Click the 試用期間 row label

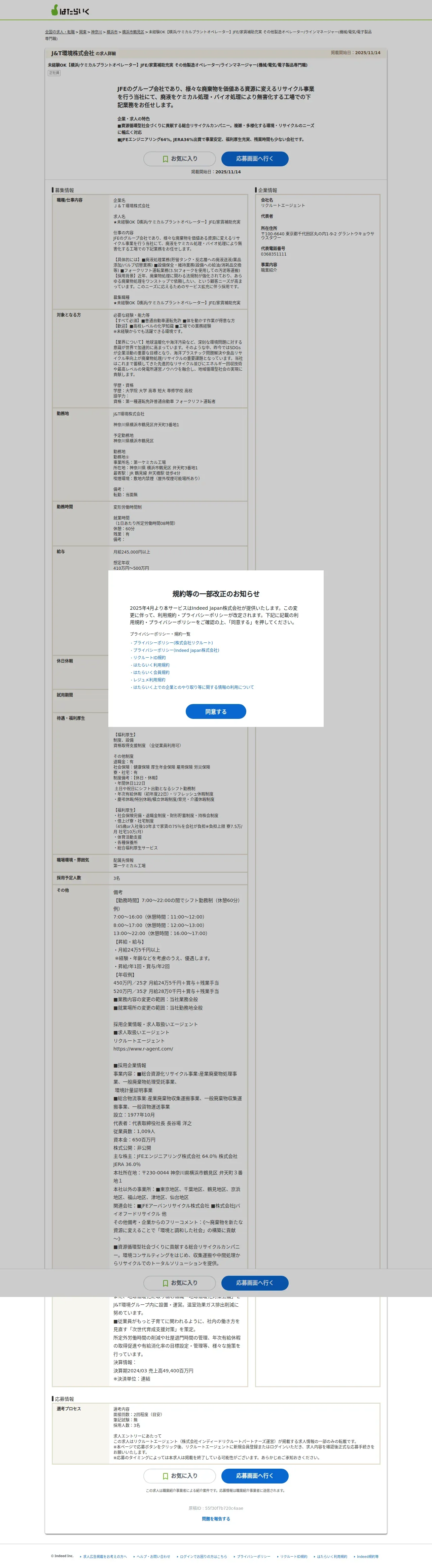pyautogui.click(x=65, y=695)
